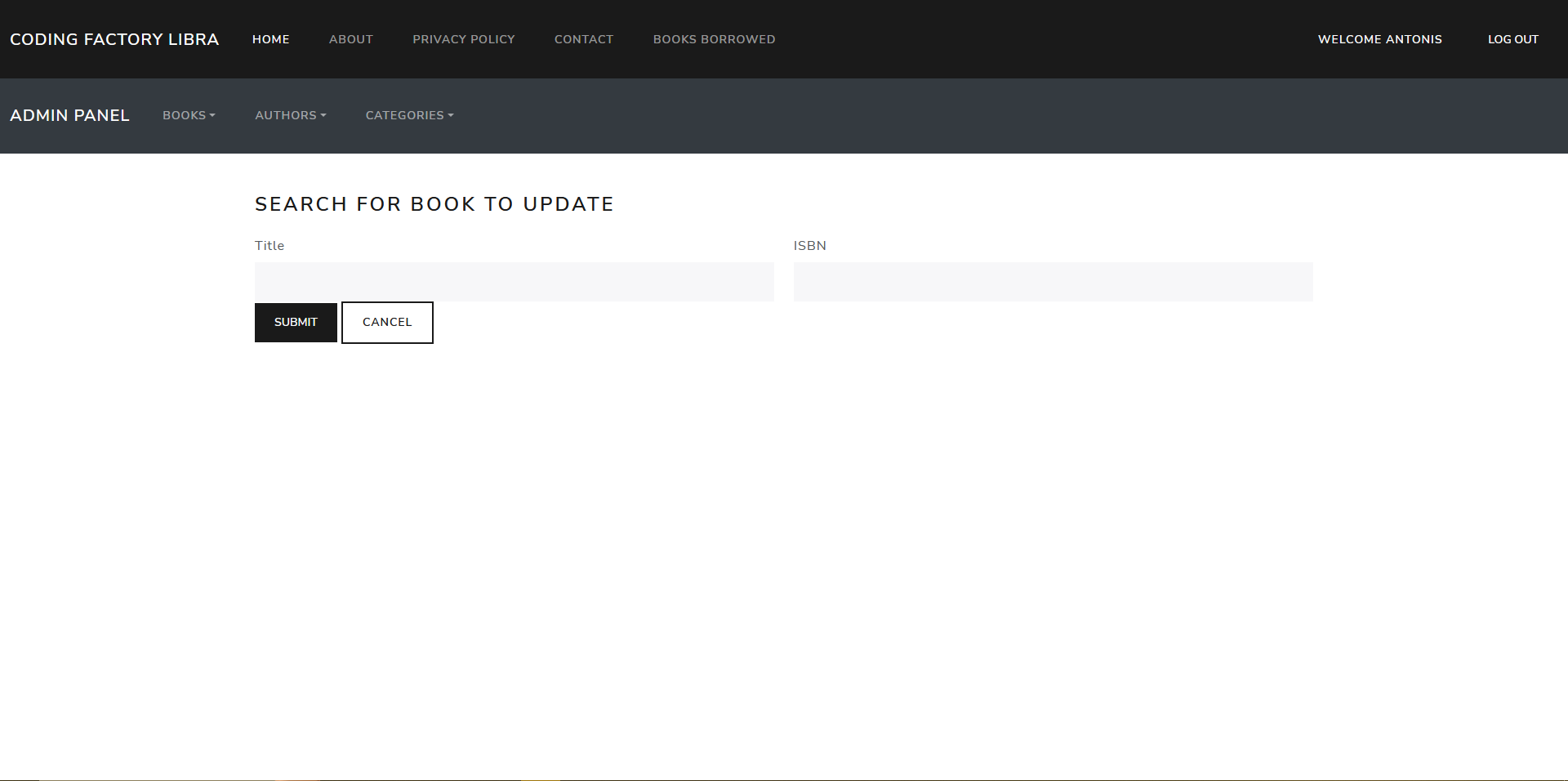The image size is (1568, 781).
Task: Navigate to Privacy Policy
Action: click(463, 39)
